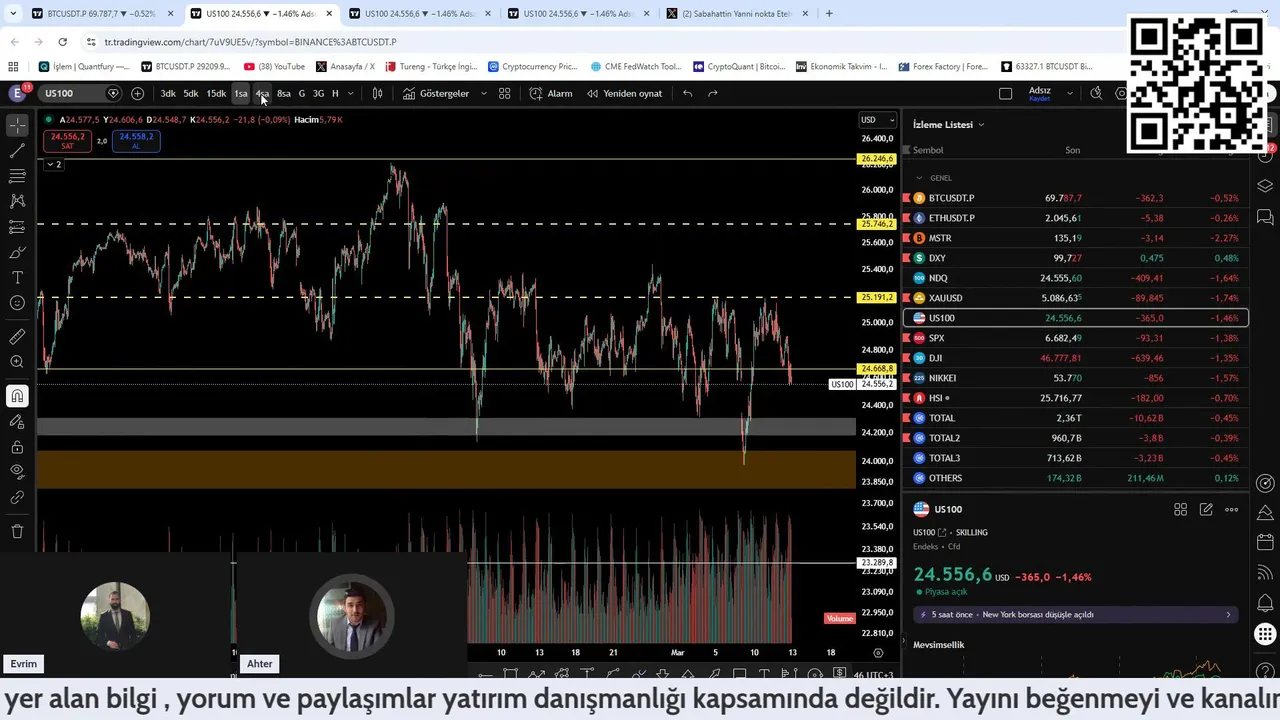Switch to the Sabahattin Yanni browser tab
Viewport: 1280px width, 720px height.
click(738, 14)
